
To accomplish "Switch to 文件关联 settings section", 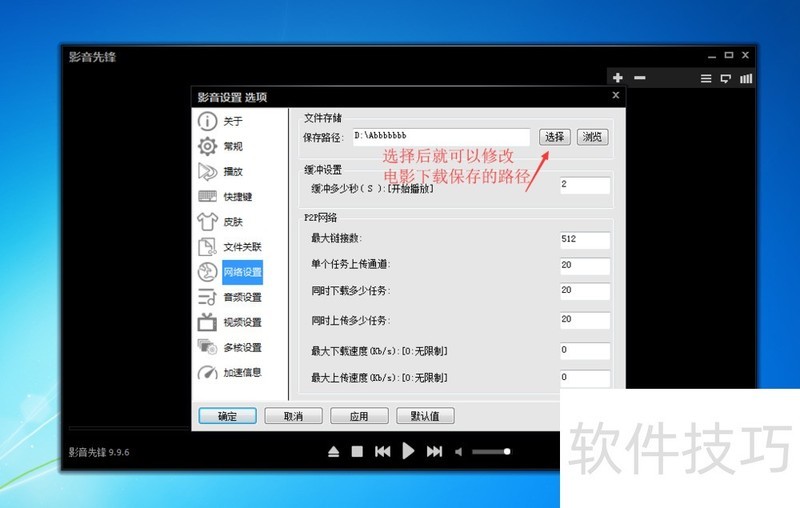I will [242, 247].
